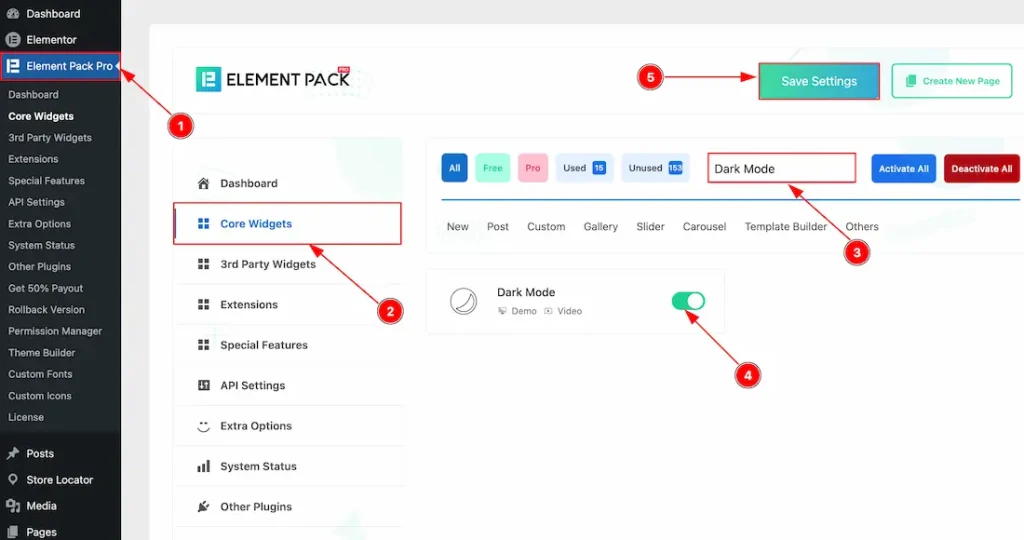Click the home icon beside Dashboard
Viewport: 1024px width, 540px height.
point(204,184)
